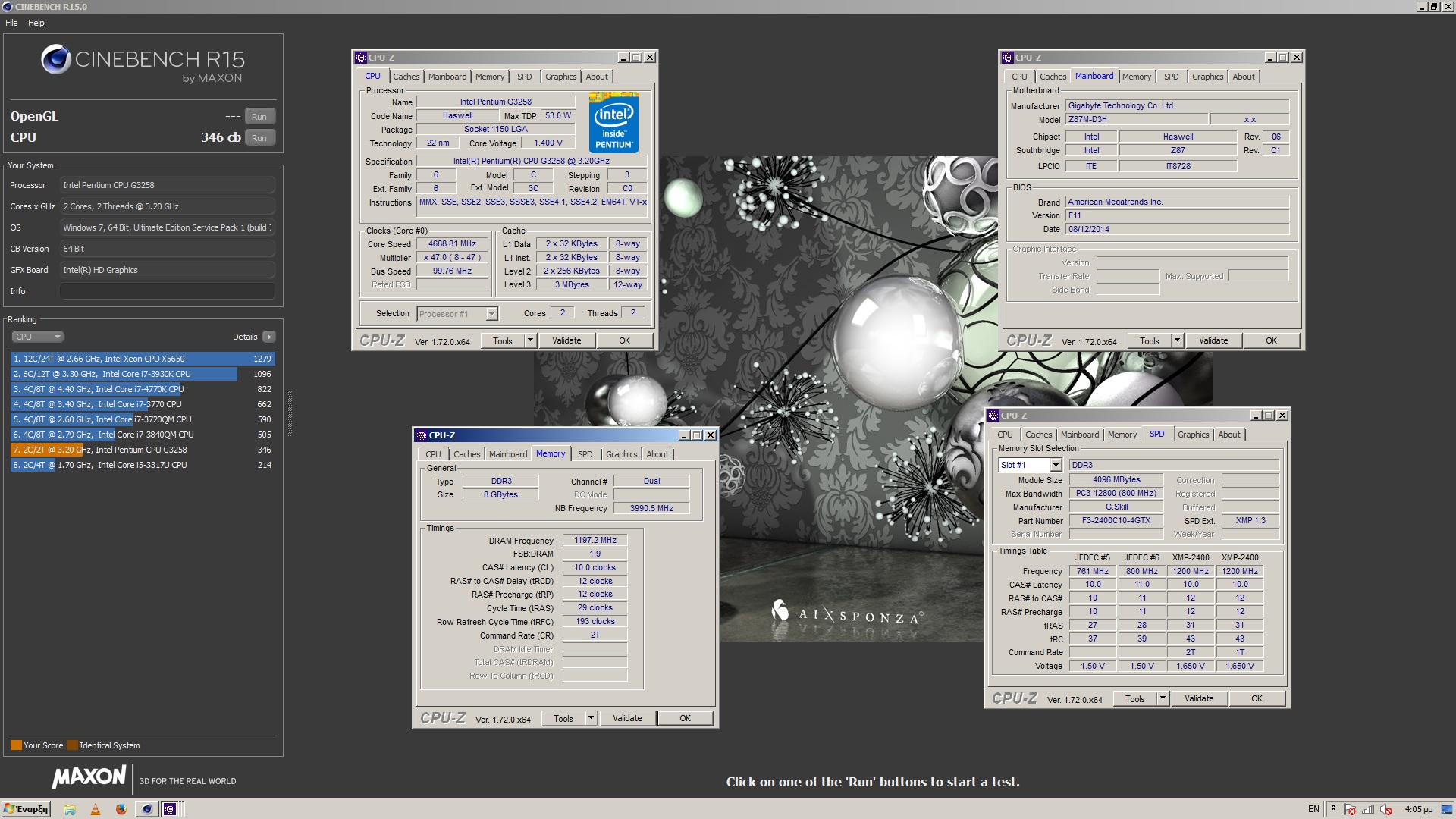
Task: Select Cinebench taskbar button
Action: pyautogui.click(x=146, y=809)
